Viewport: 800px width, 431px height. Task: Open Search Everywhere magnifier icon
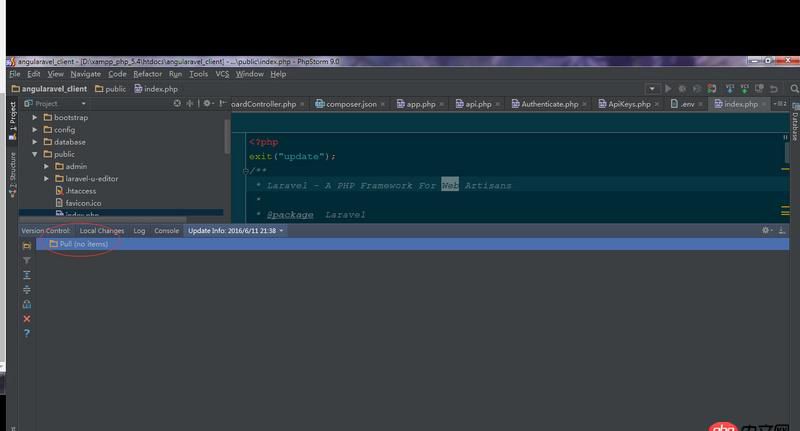click(x=794, y=88)
